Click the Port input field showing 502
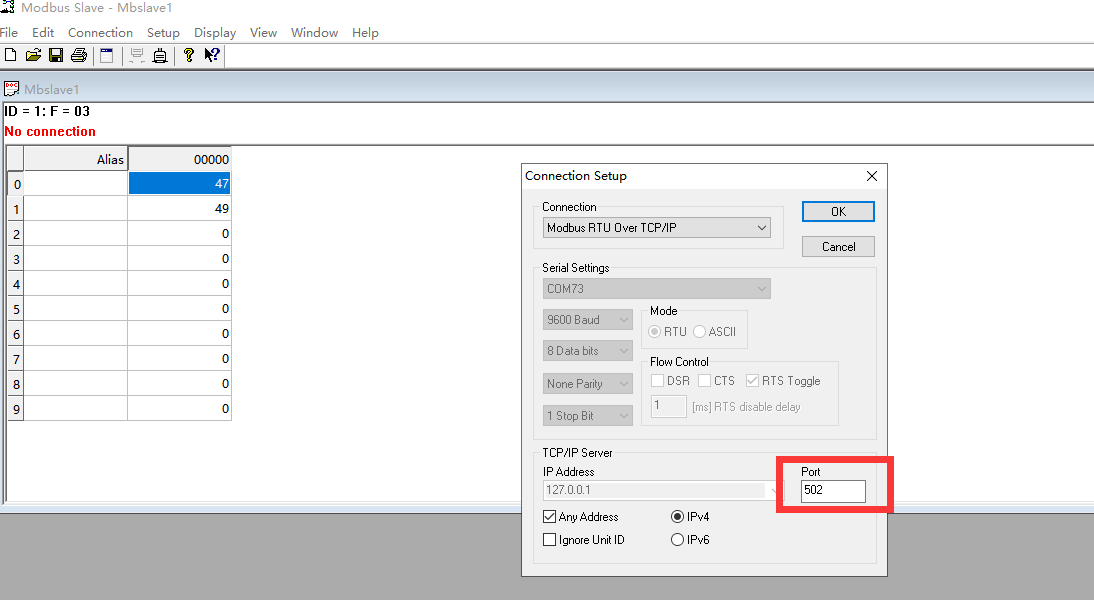The width and height of the screenshot is (1094, 600). pyautogui.click(x=832, y=491)
